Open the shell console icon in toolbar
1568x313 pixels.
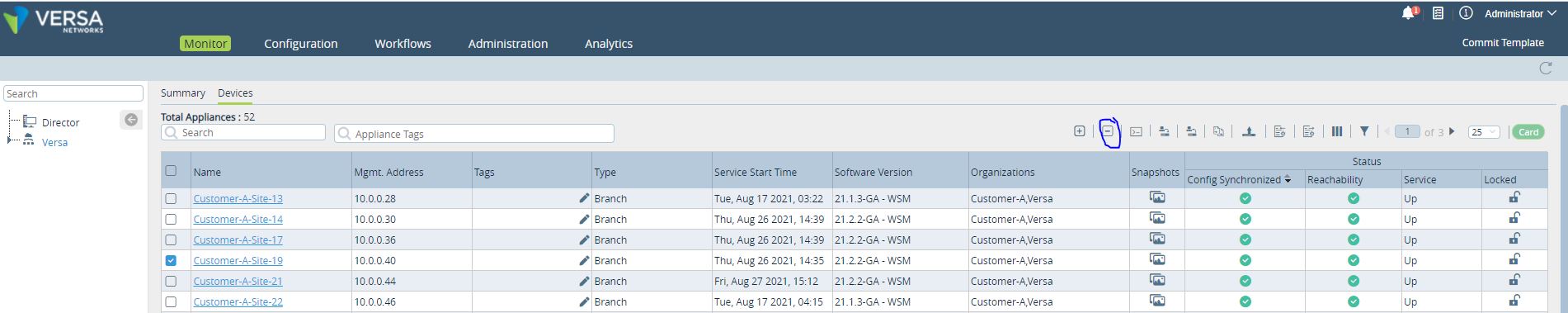click(x=1136, y=131)
